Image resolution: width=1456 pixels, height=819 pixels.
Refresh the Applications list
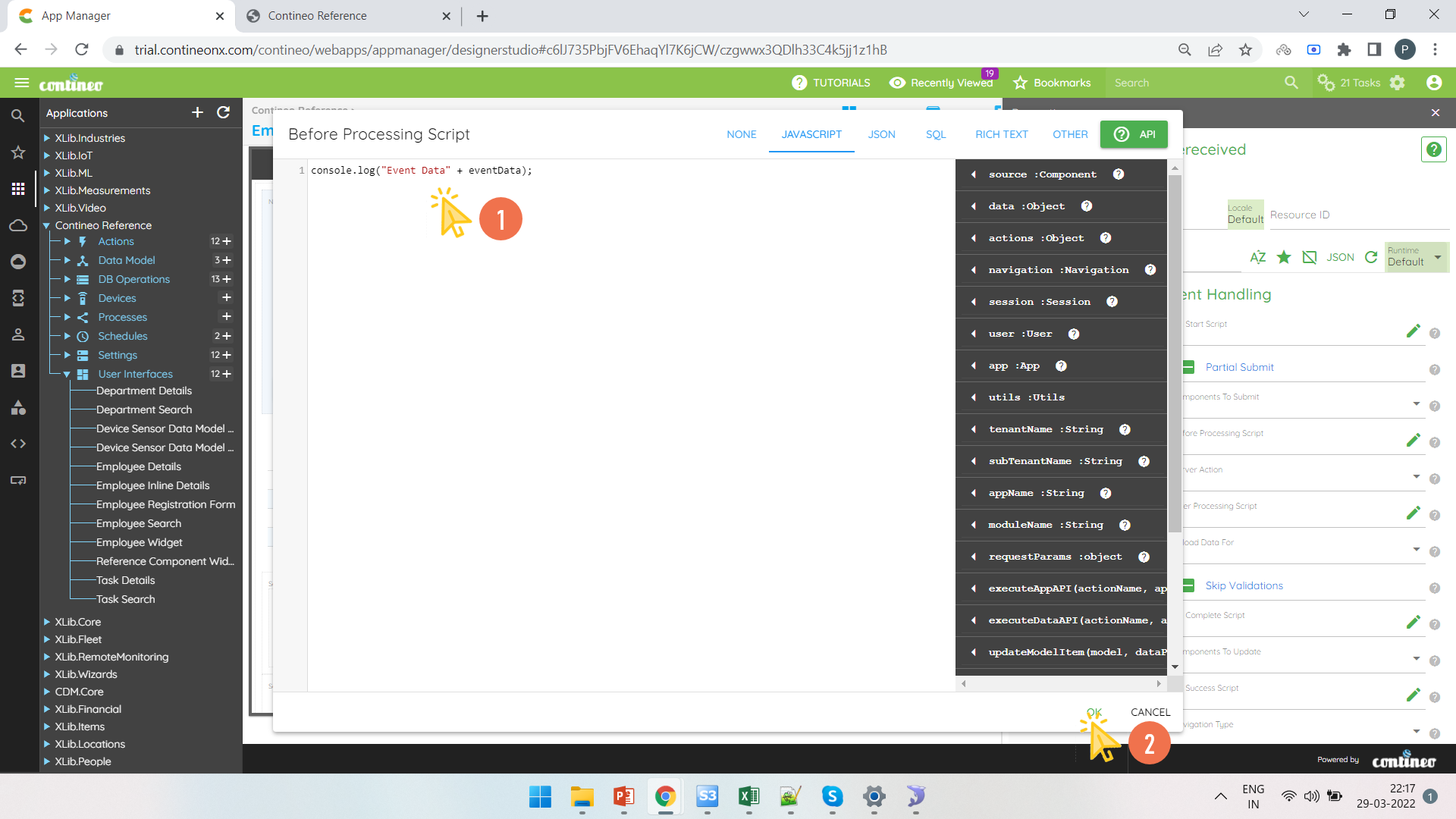224,112
